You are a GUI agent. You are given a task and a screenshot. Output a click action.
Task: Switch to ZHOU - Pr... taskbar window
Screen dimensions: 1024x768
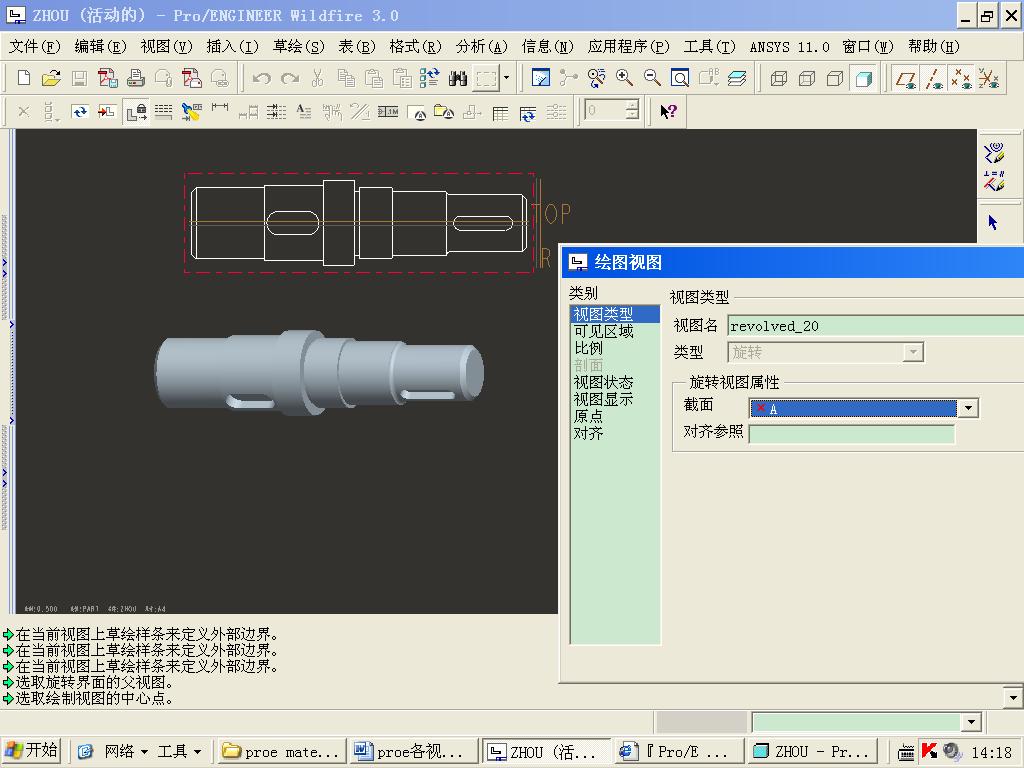pos(810,752)
